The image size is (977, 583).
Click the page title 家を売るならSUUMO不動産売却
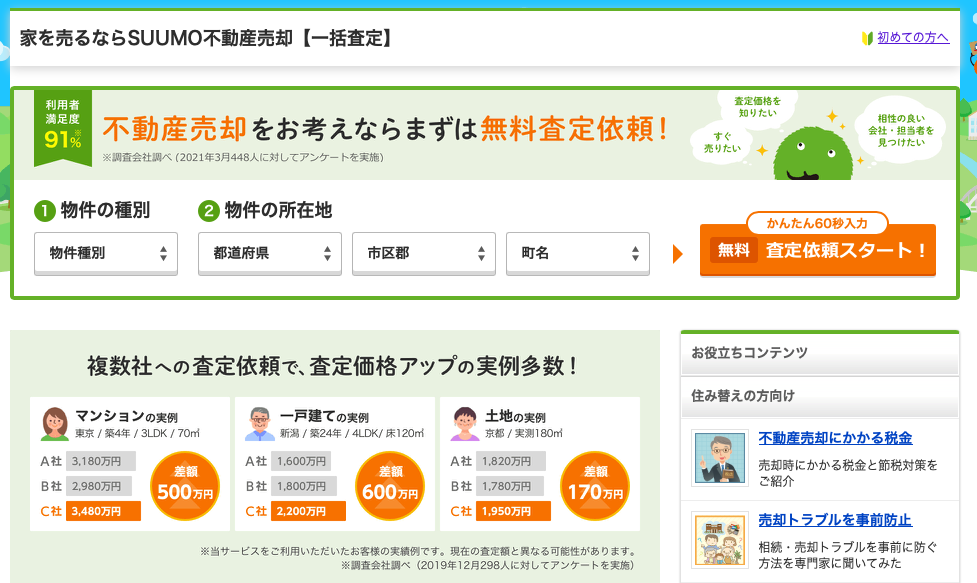click(207, 38)
